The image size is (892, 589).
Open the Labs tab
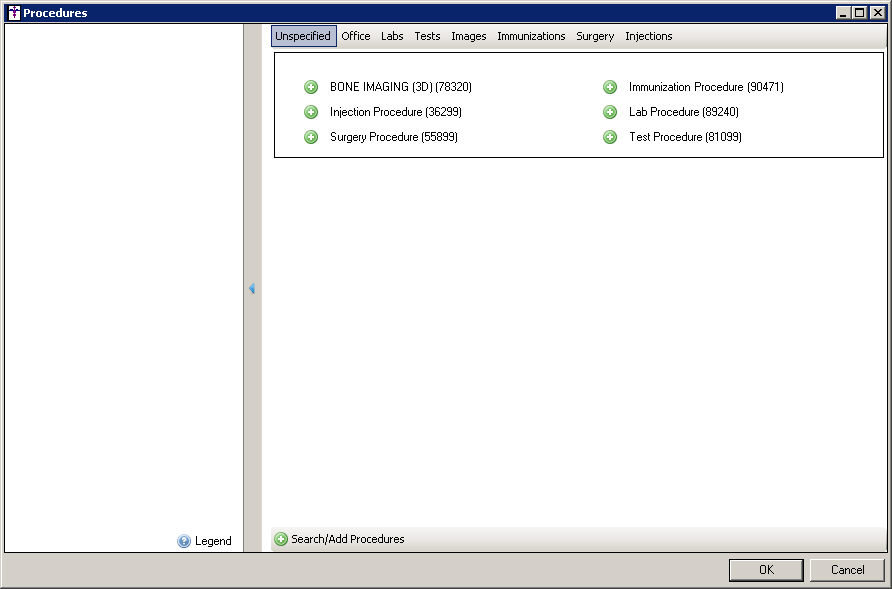pos(392,36)
